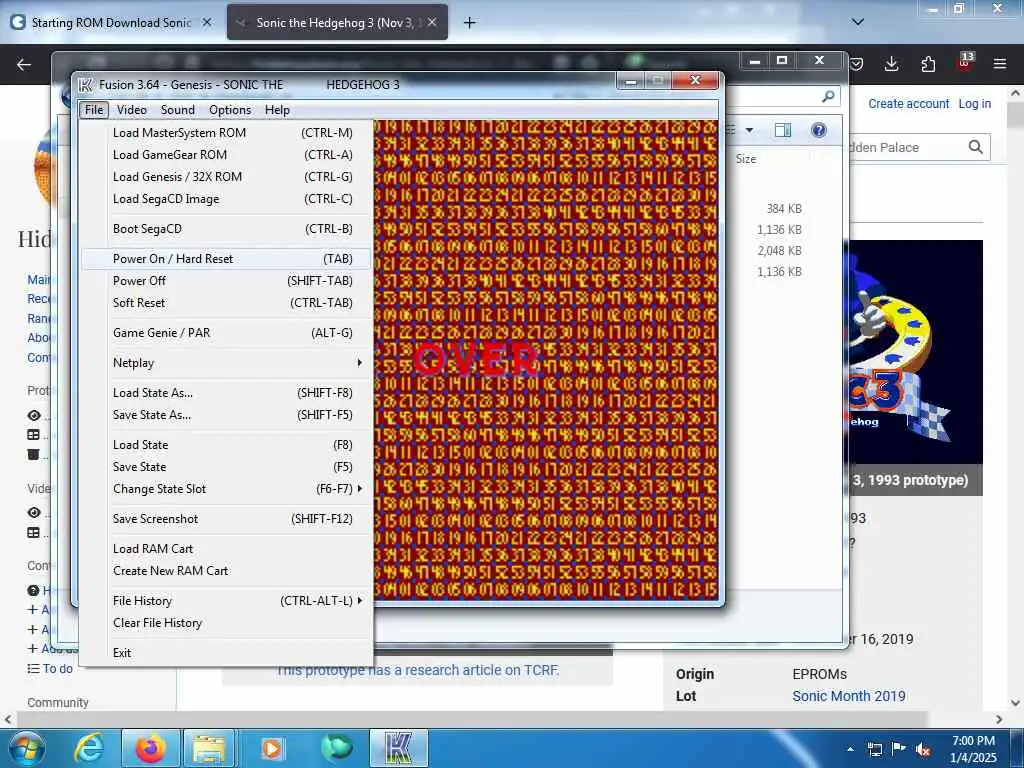
Task: Click the taskbar clock showing 7:00 PM
Action: click(973, 749)
